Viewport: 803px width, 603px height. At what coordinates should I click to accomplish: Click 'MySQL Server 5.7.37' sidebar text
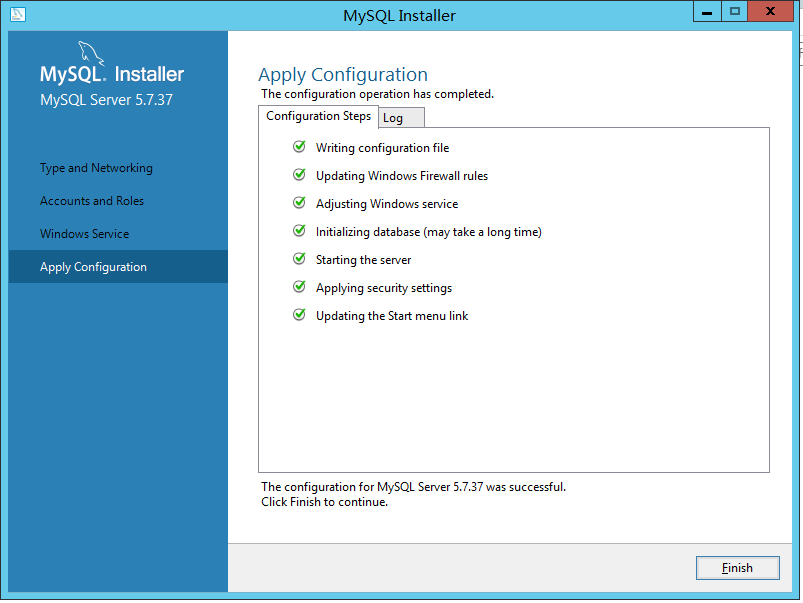pos(107,100)
